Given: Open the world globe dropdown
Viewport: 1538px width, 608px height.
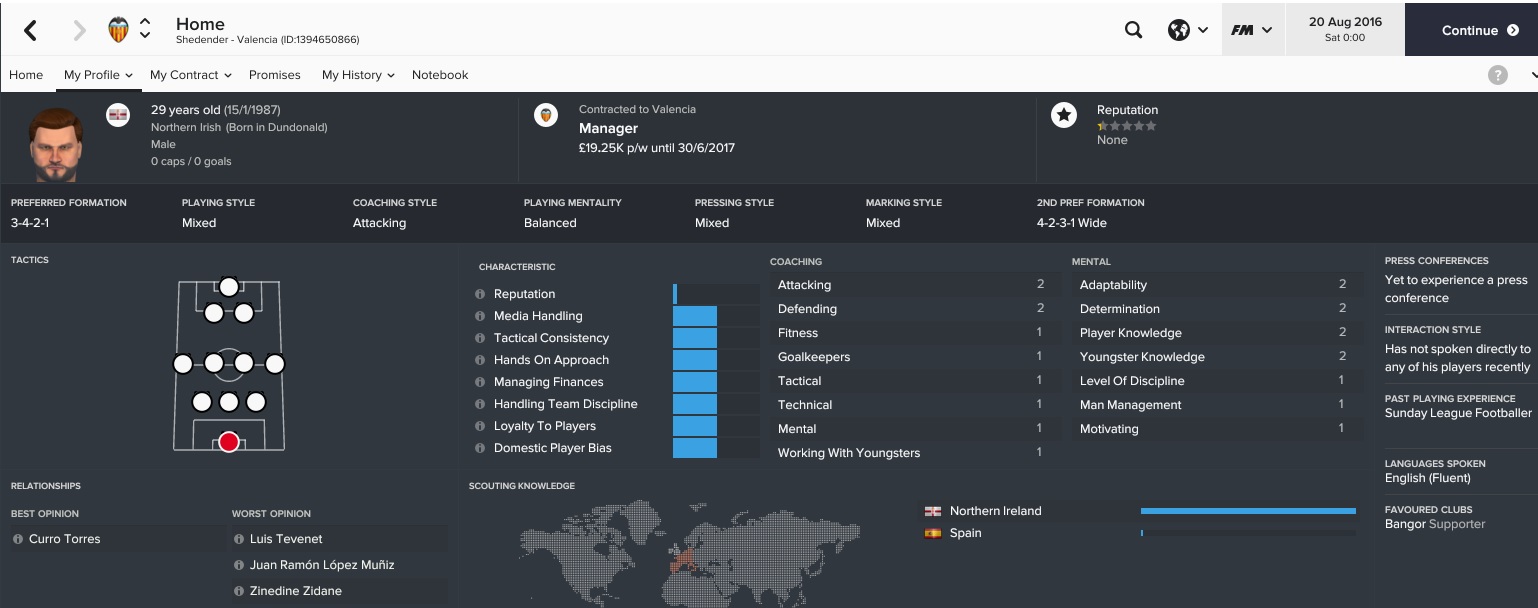Looking at the screenshot, I should pos(1187,30).
